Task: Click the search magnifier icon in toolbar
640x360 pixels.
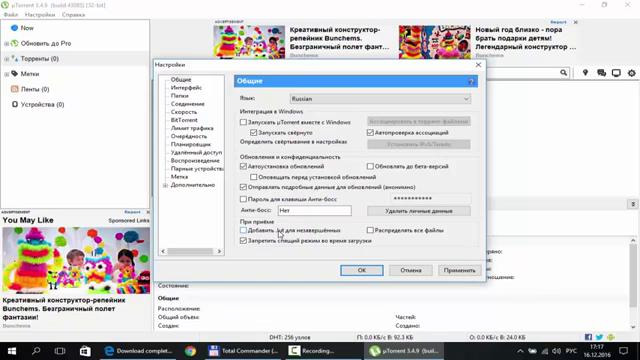Action: pos(563,73)
